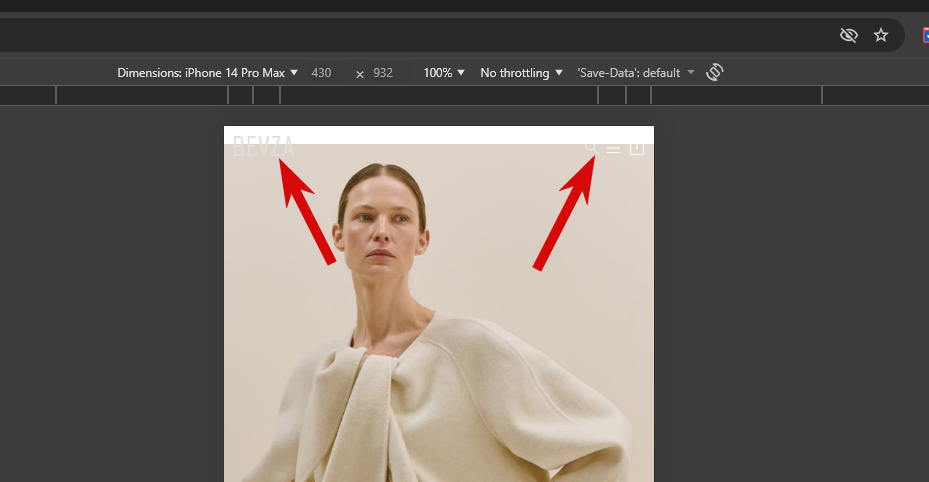The width and height of the screenshot is (929, 482).
Task: Open the 100% zoom dropdown
Action: pyautogui.click(x=444, y=73)
